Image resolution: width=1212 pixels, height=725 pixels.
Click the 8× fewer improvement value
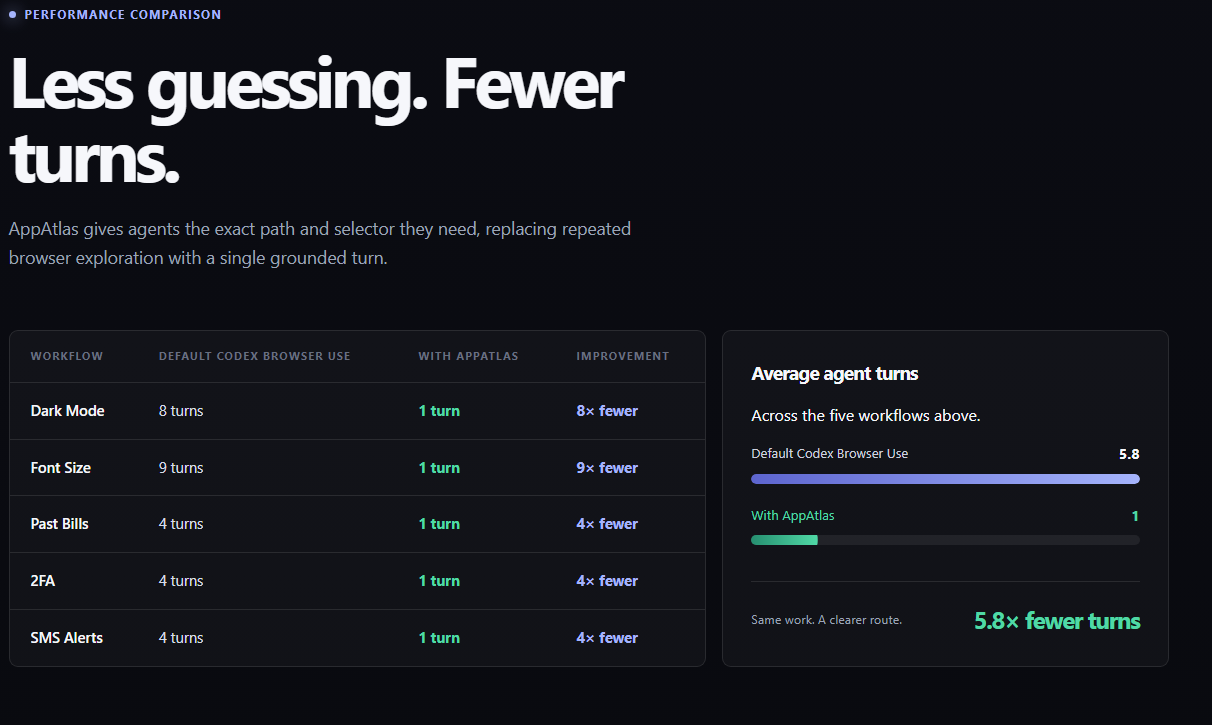point(607,411)
